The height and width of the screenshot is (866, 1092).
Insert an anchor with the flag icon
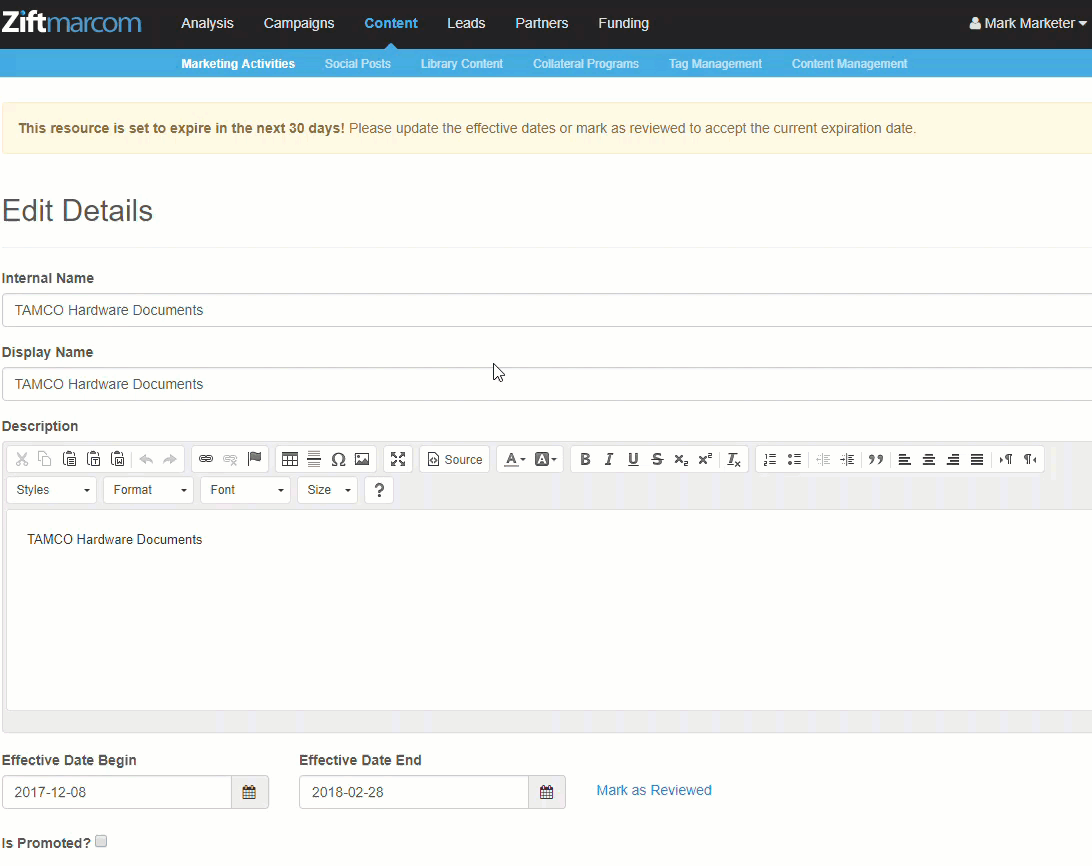point(254,459)
